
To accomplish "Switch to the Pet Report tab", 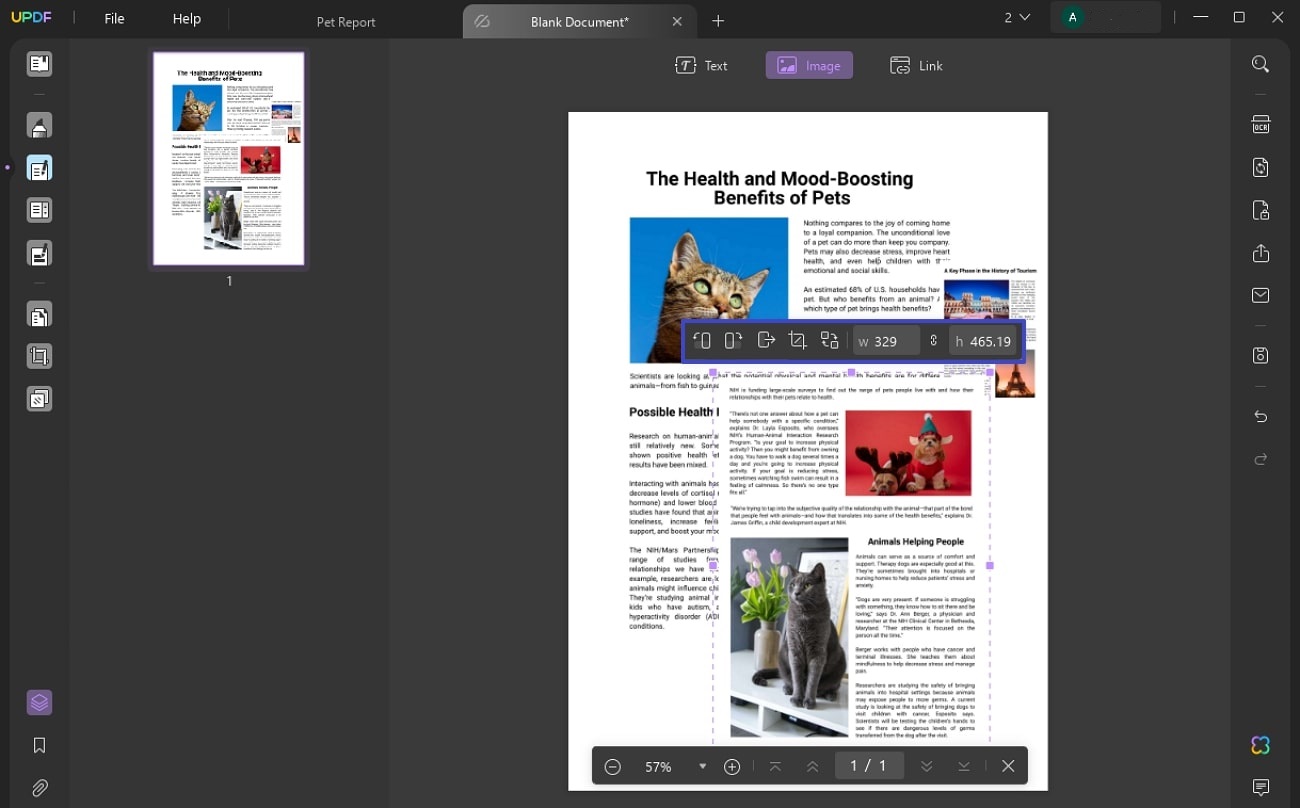I will 345,21.
